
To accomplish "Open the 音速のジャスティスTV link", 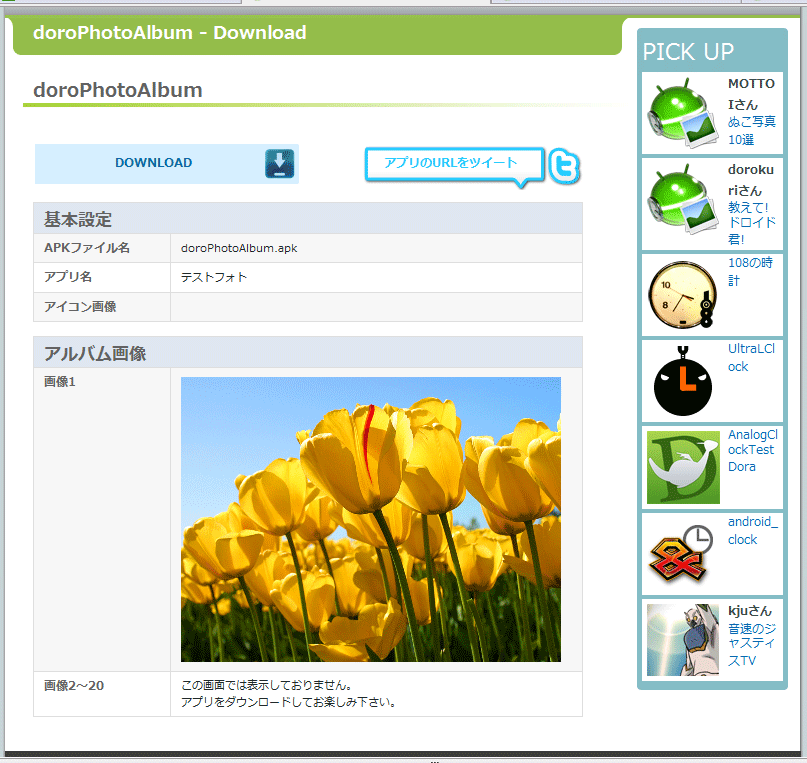I will click(752, 644).
